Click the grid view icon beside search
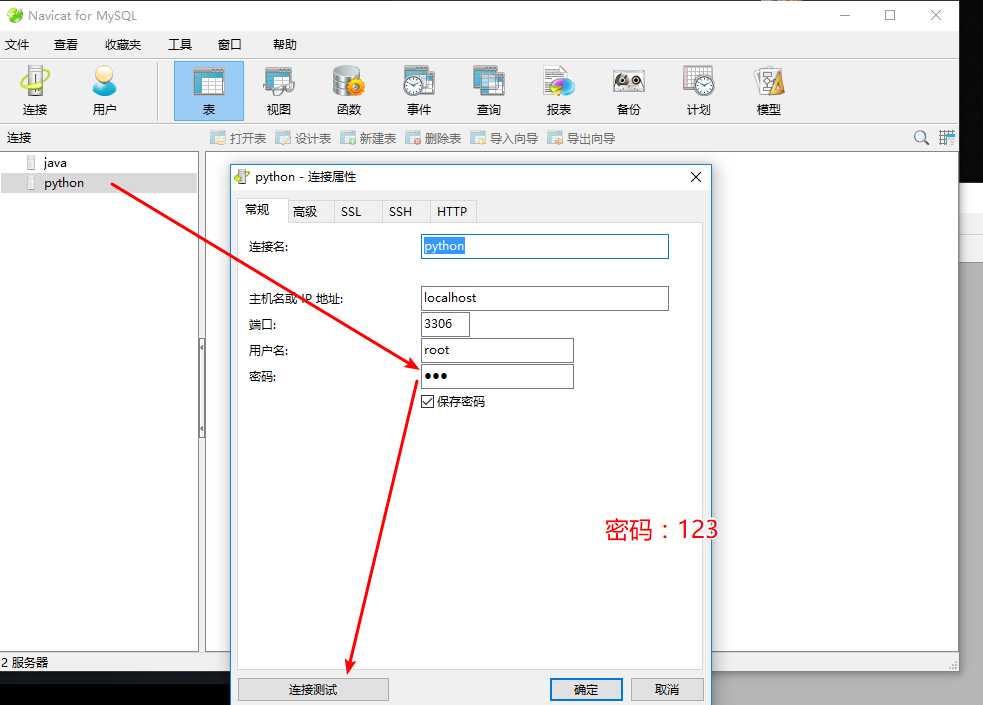 click(947, 138)
